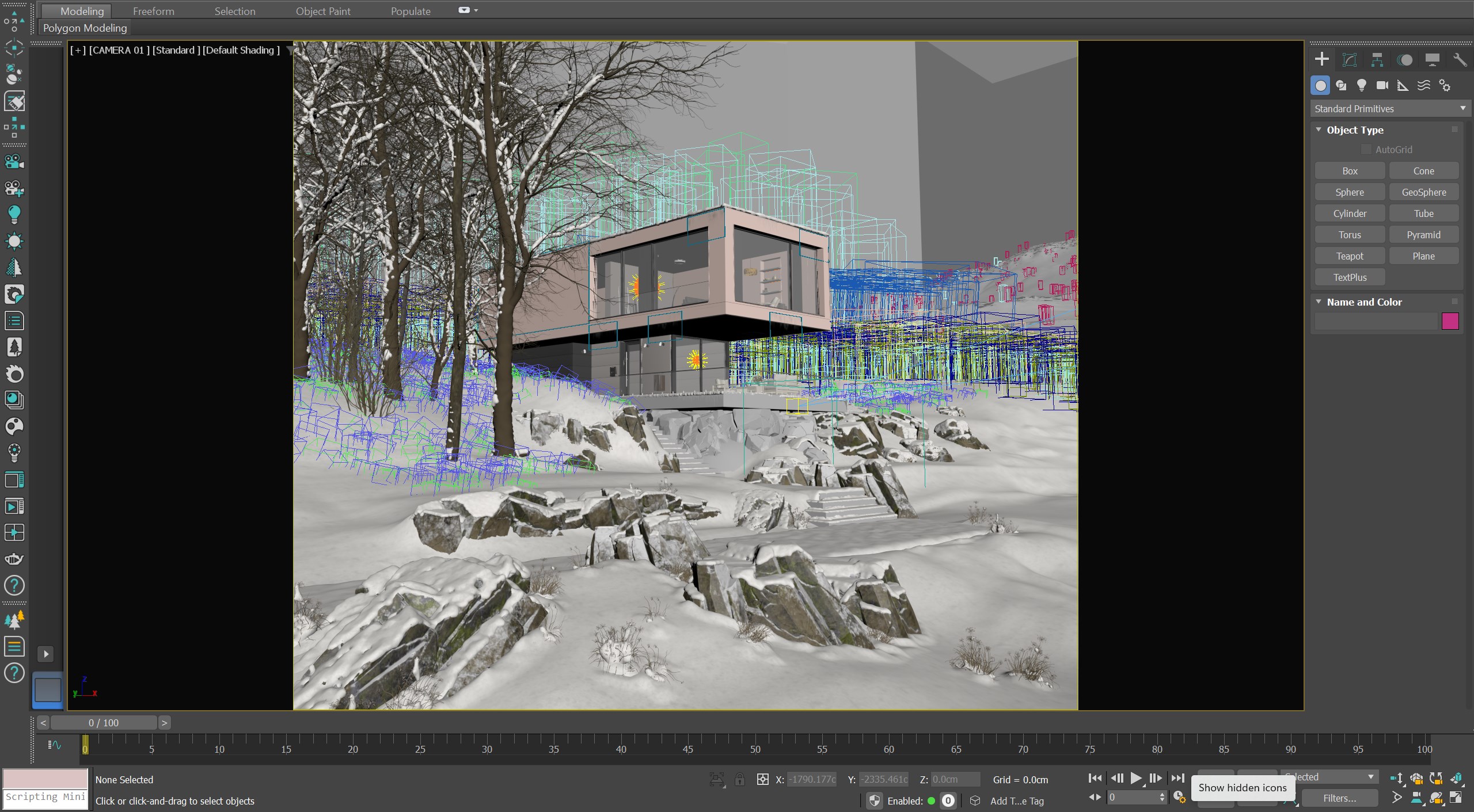Open the Utilities wrench panel
Screen dimensions: 1474x812
point(1459,60)
